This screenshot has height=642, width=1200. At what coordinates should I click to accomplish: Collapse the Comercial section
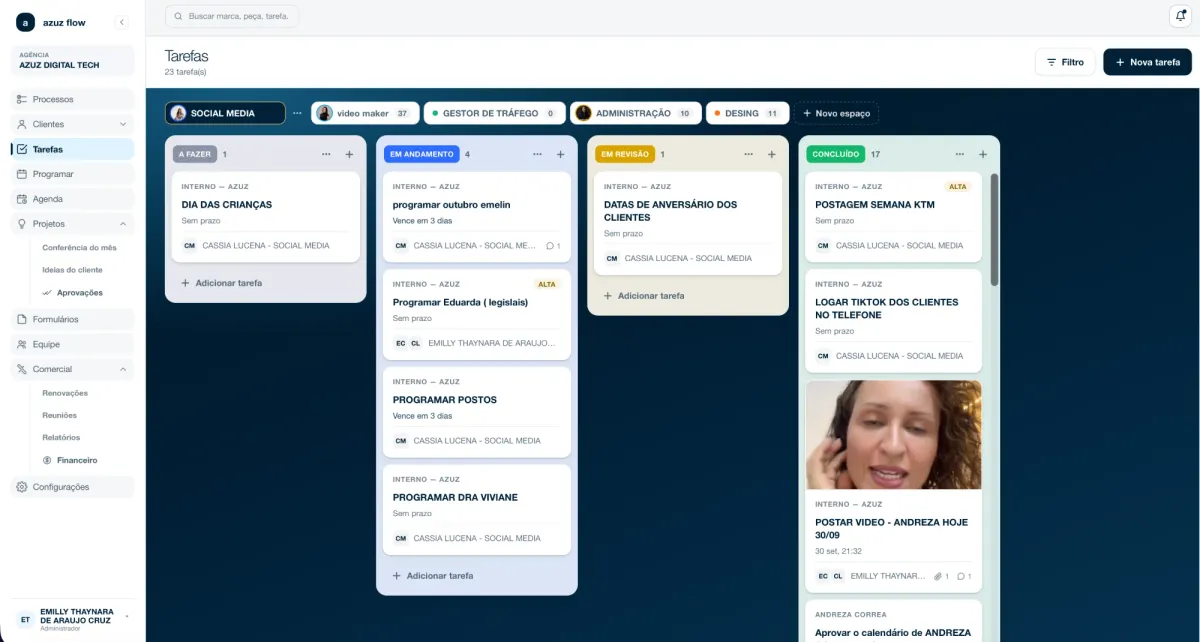pos(123,369)
